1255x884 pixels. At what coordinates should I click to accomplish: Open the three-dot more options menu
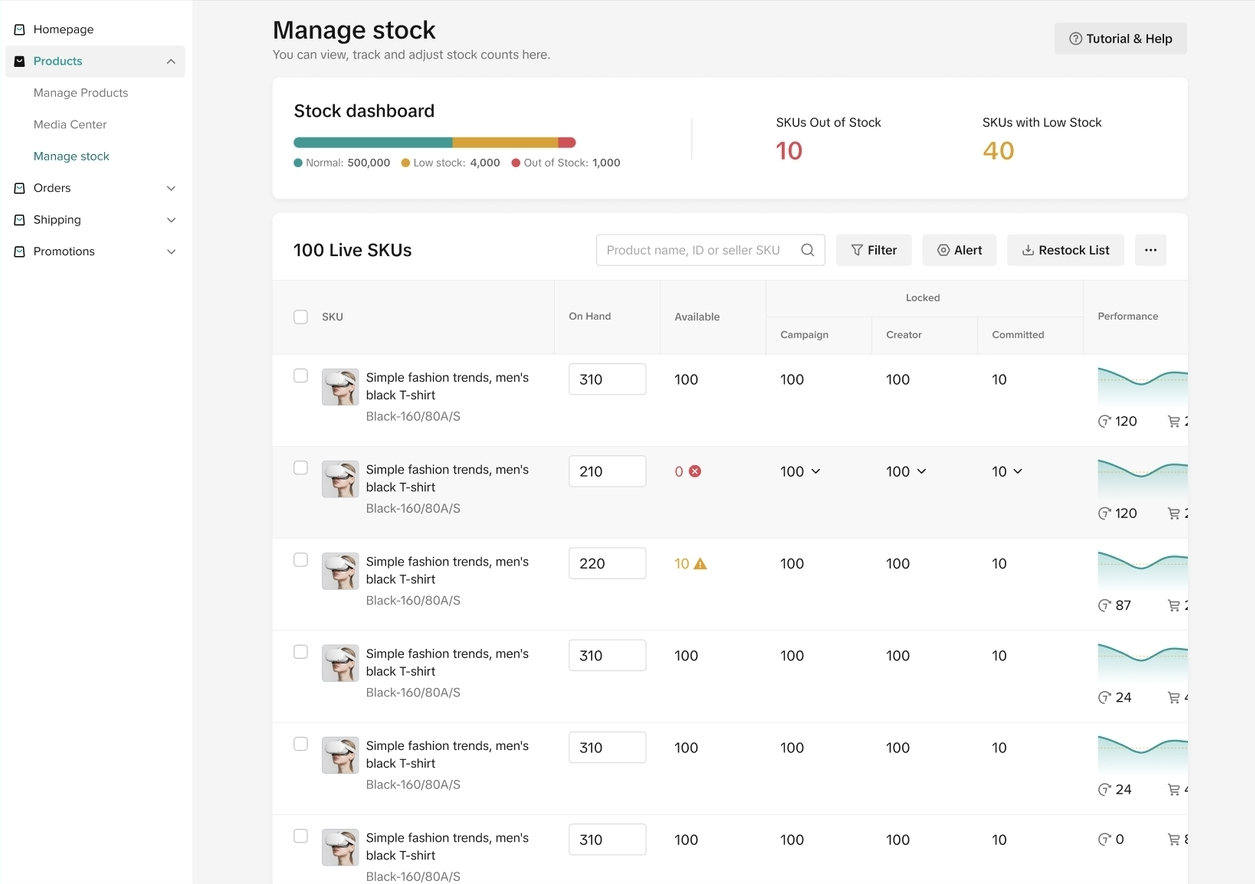tap(1150, 250)
